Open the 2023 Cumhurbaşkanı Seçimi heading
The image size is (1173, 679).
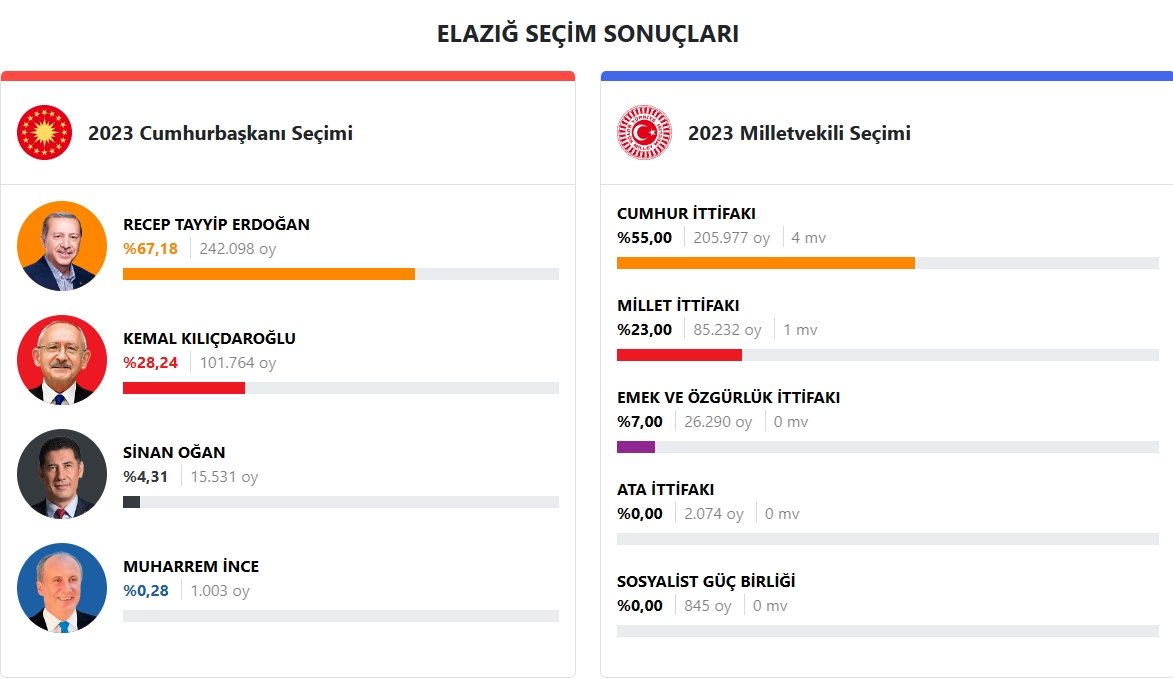click(220, 133)
